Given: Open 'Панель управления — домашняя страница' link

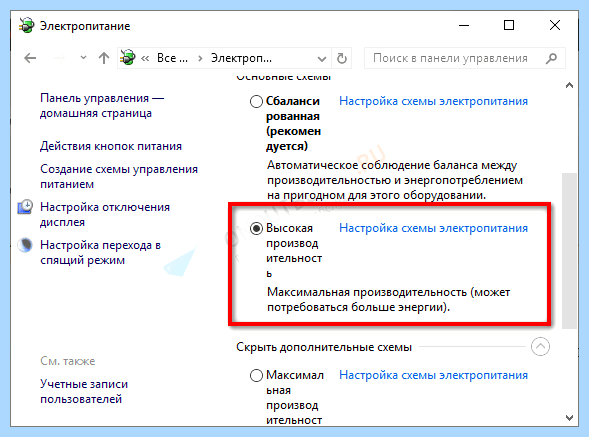Looking at the screenshot, I should point(102,106).
